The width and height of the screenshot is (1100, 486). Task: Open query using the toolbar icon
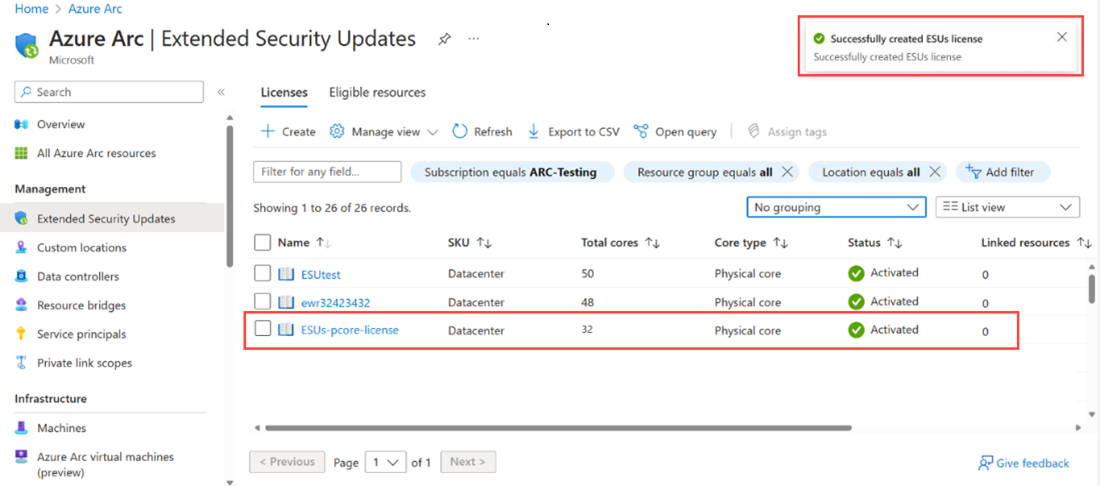pyautogui.click(x=641, y=132)
